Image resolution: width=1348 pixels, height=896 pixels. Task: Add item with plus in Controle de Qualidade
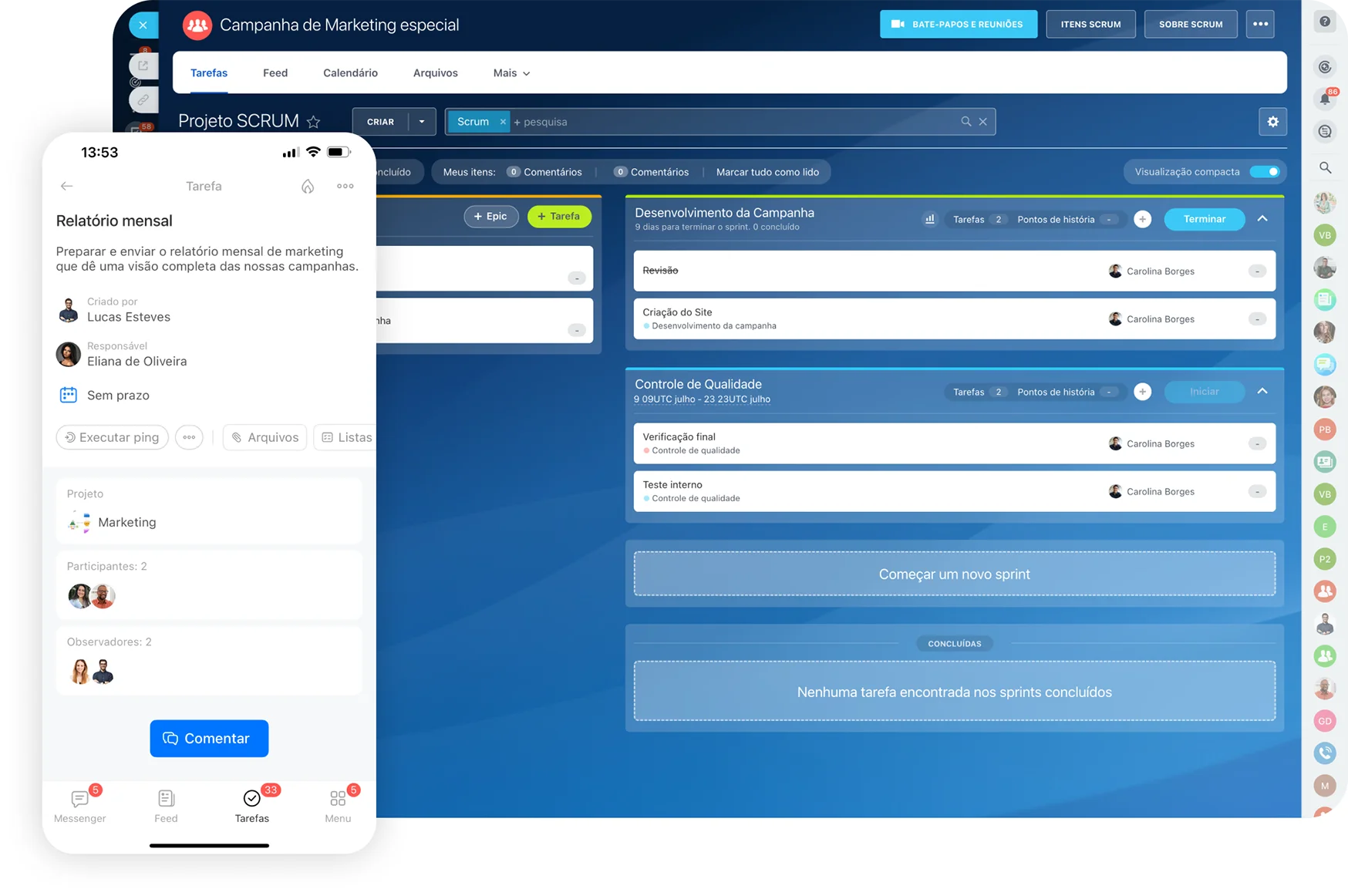1142,392
